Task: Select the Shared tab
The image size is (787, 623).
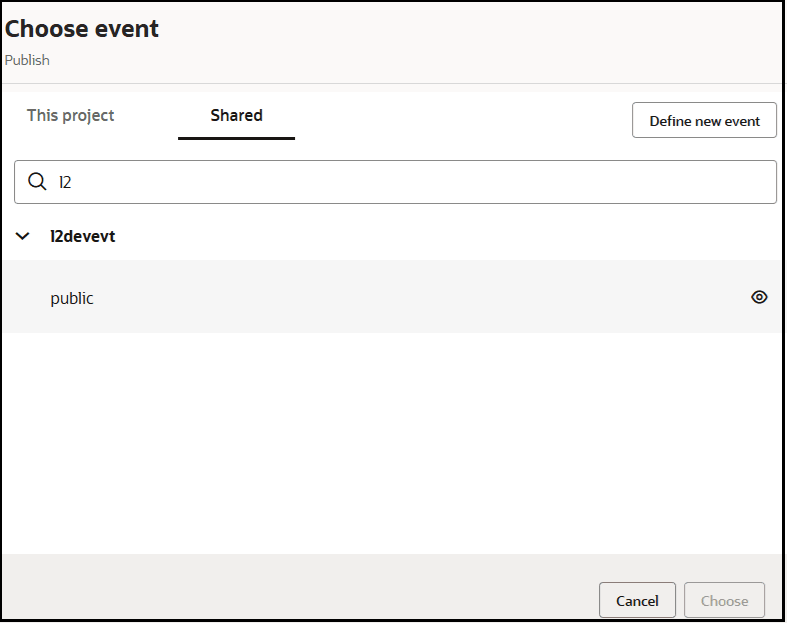Action: 236,116
